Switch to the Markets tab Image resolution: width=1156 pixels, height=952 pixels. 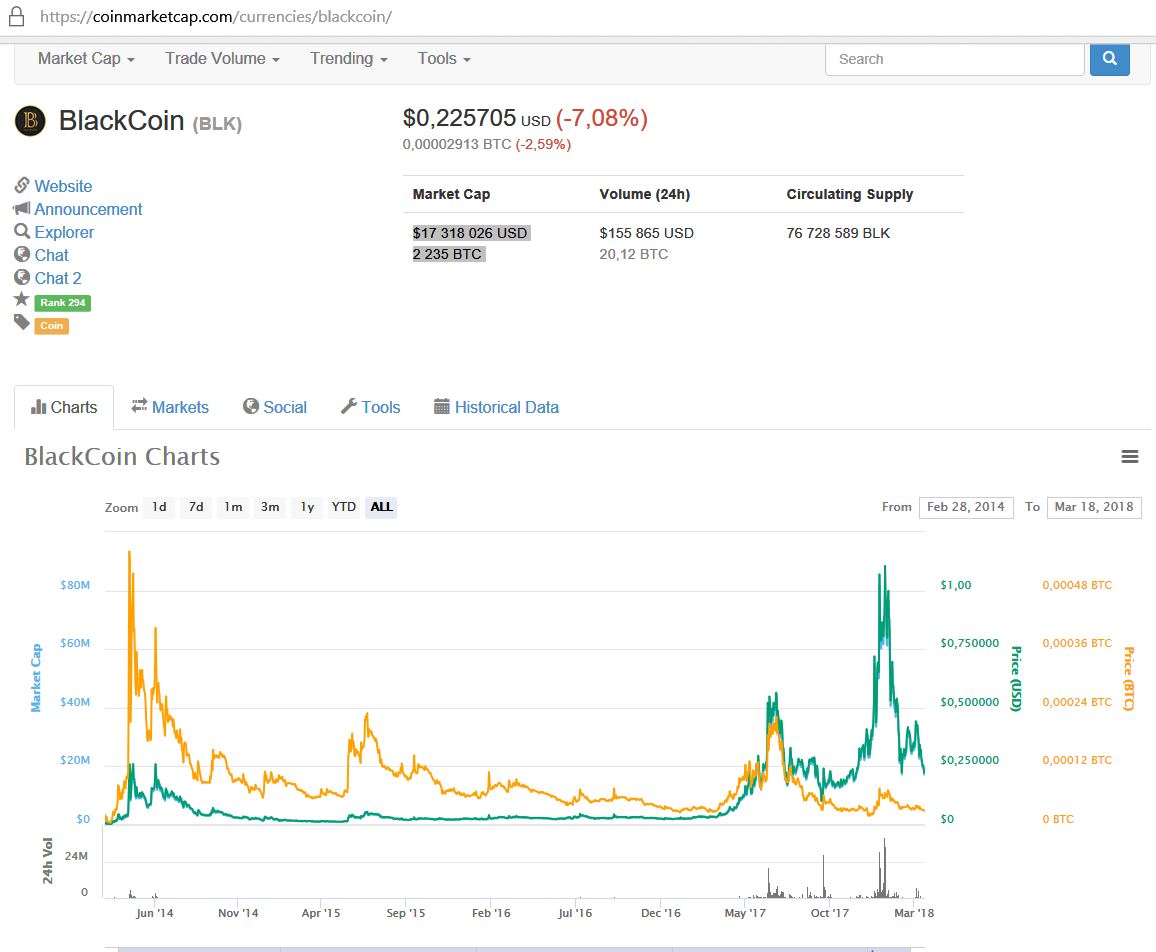click(x=170, y=407)
